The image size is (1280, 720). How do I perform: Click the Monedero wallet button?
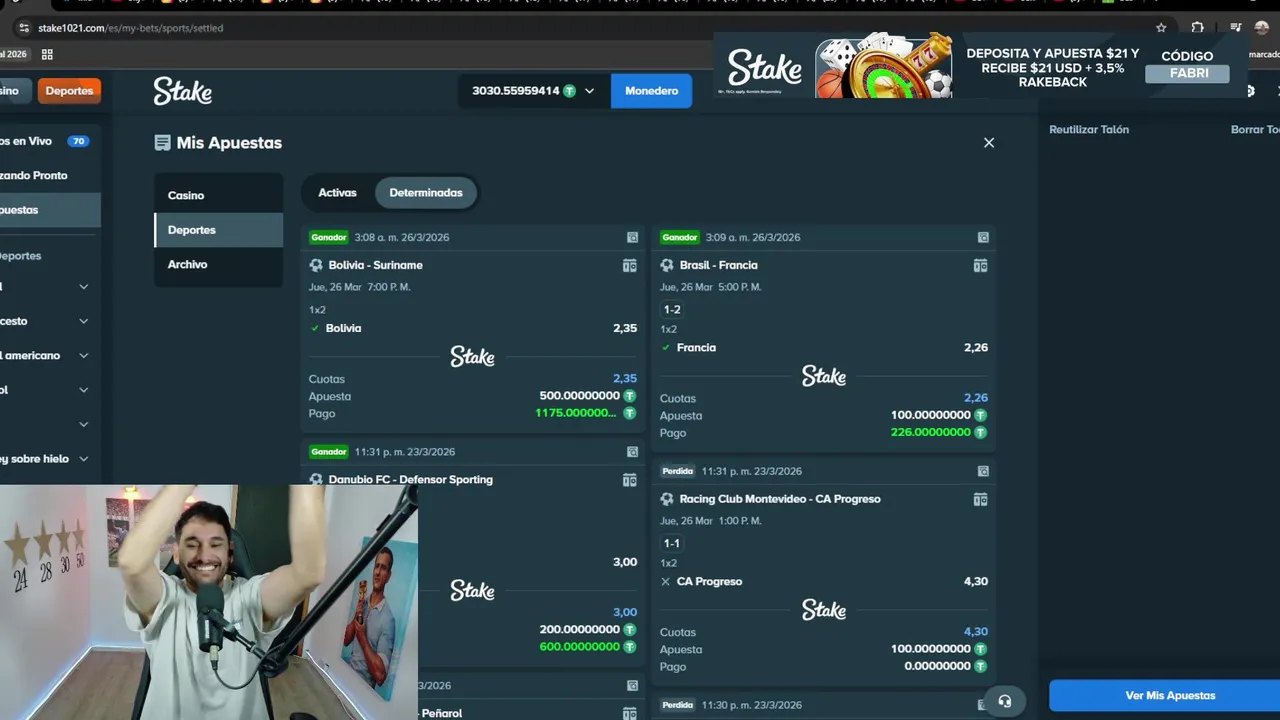pyautogui.click(x=651, y=91)
